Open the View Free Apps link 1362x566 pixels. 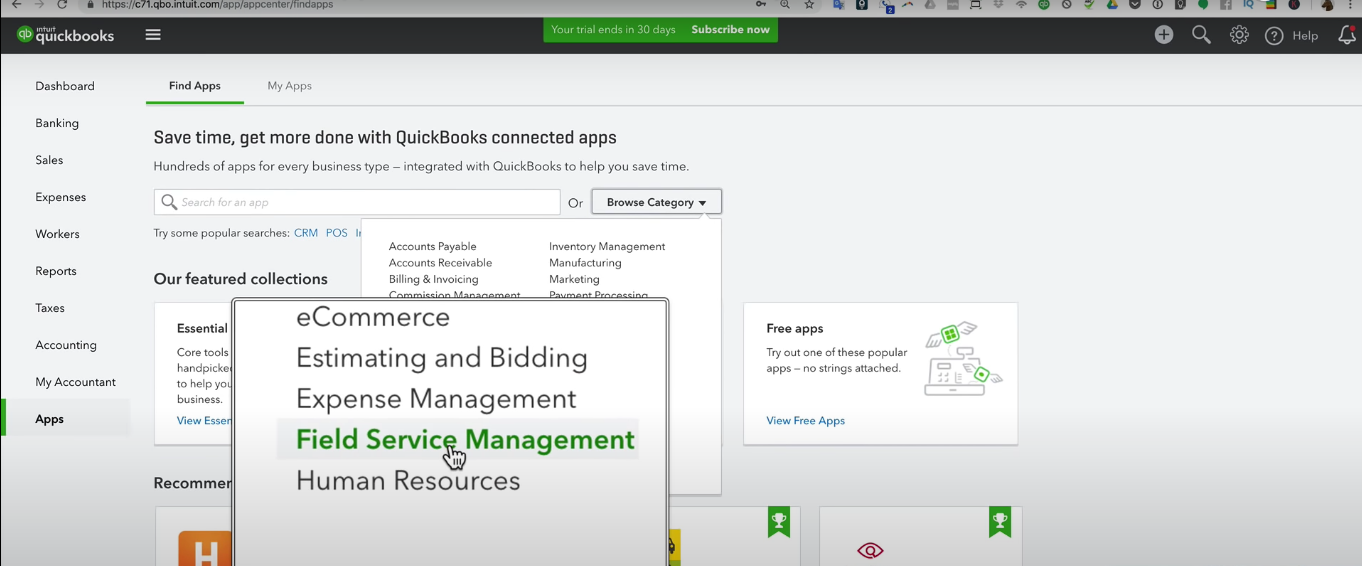[805, 421]
